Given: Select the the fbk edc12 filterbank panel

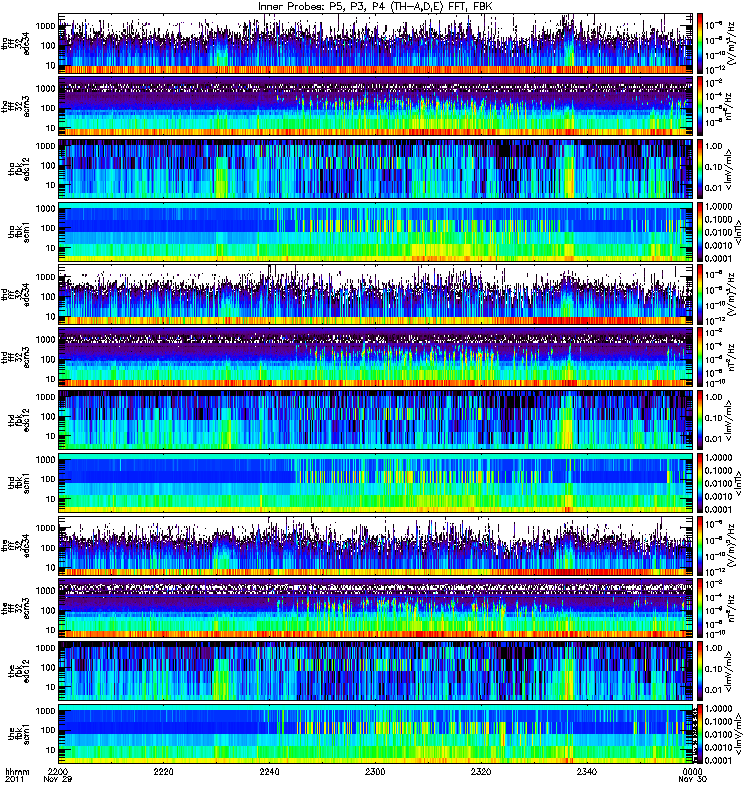Looking at the screenshot, I should pos(376,671).
